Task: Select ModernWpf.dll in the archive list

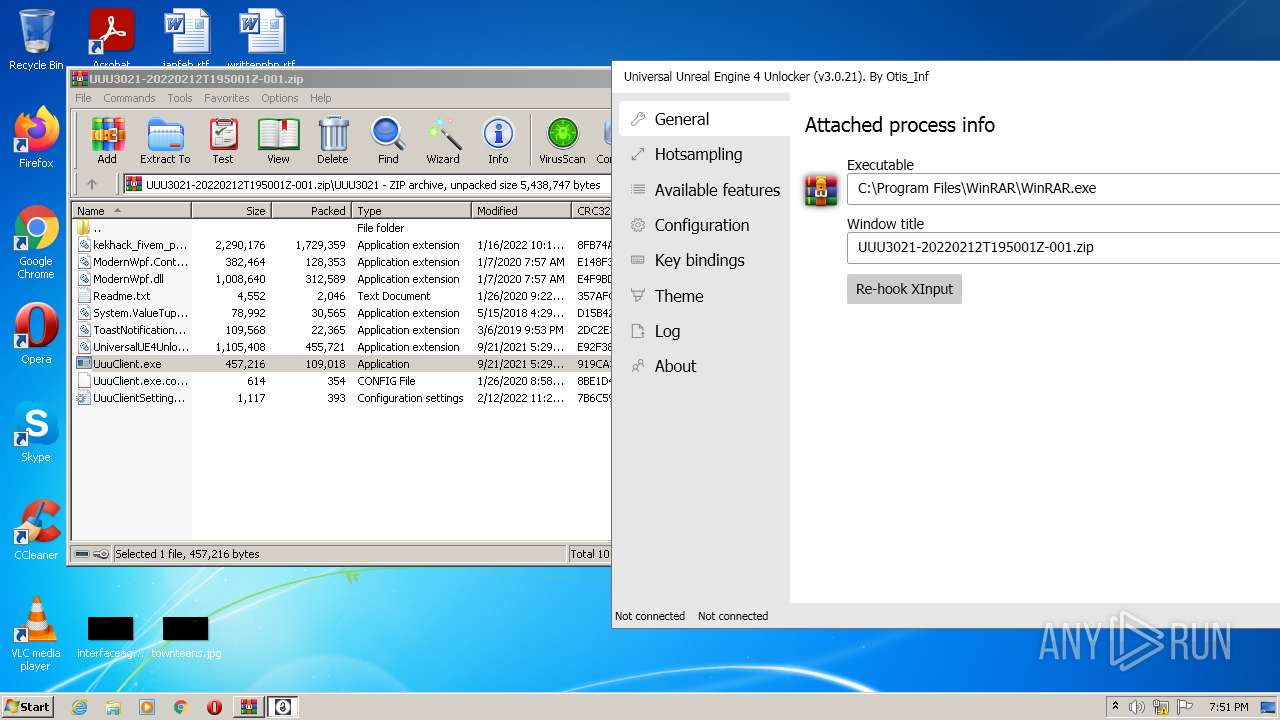Action: [341, 279]
